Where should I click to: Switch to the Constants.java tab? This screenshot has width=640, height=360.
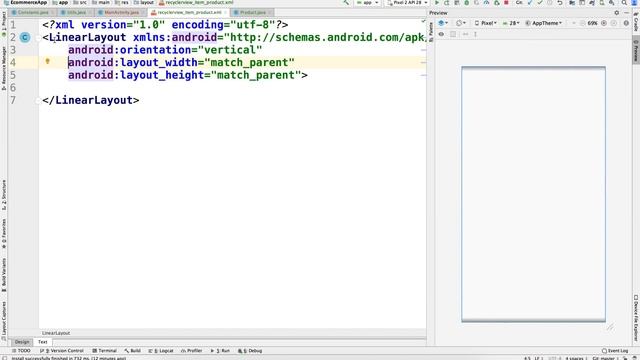32,13
